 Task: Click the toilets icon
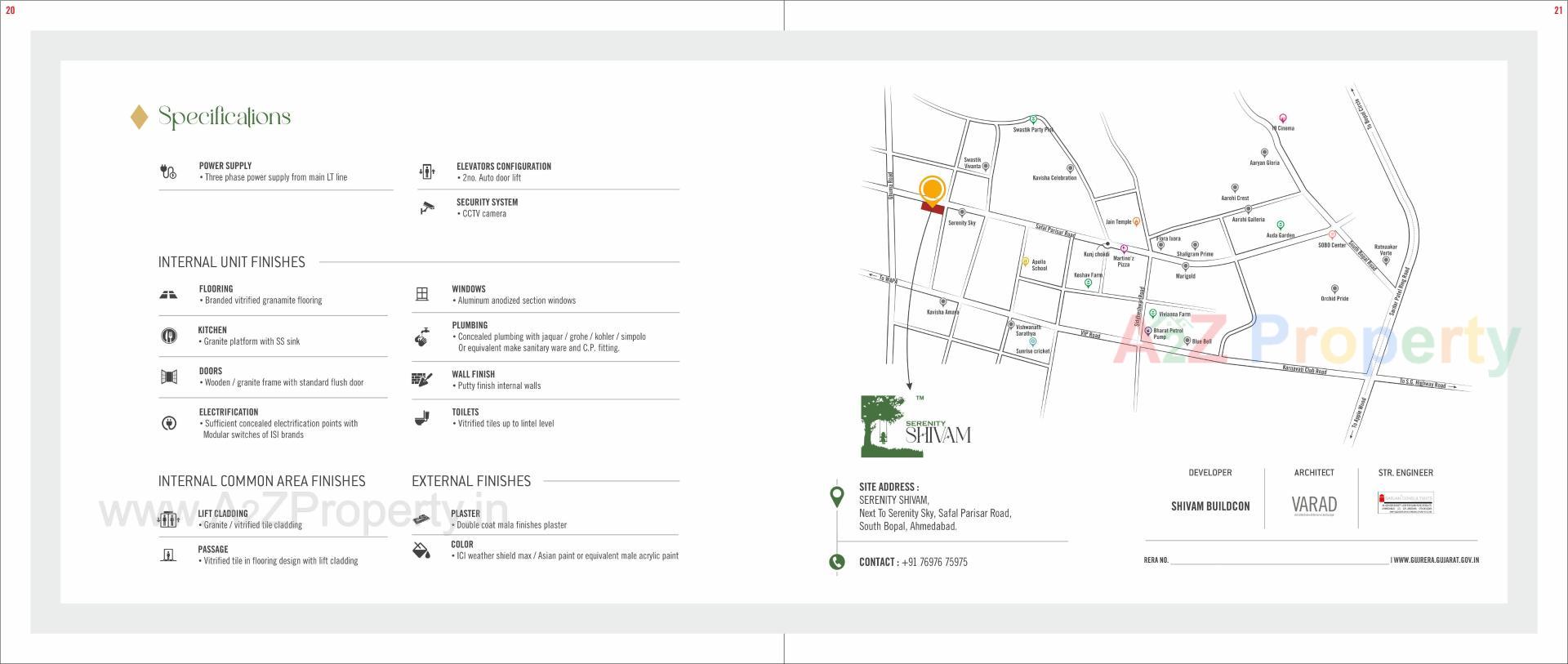[x=422, y=418]
